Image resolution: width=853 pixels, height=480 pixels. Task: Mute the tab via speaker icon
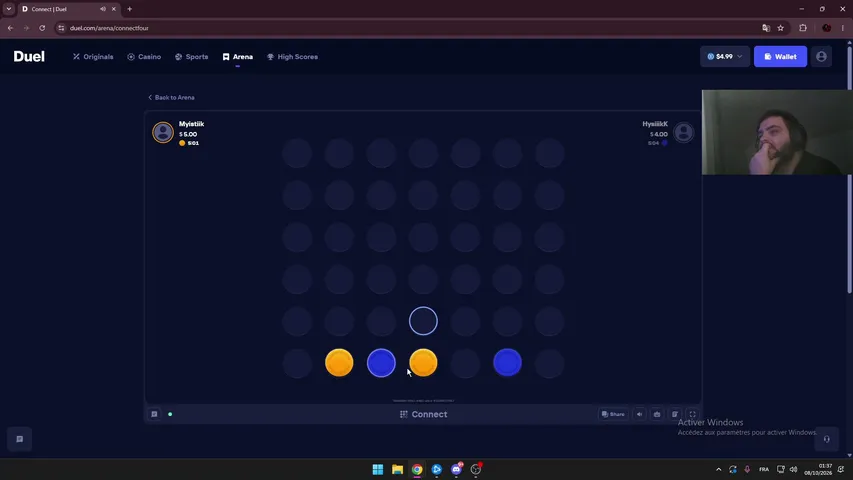[x=103, y=9]
